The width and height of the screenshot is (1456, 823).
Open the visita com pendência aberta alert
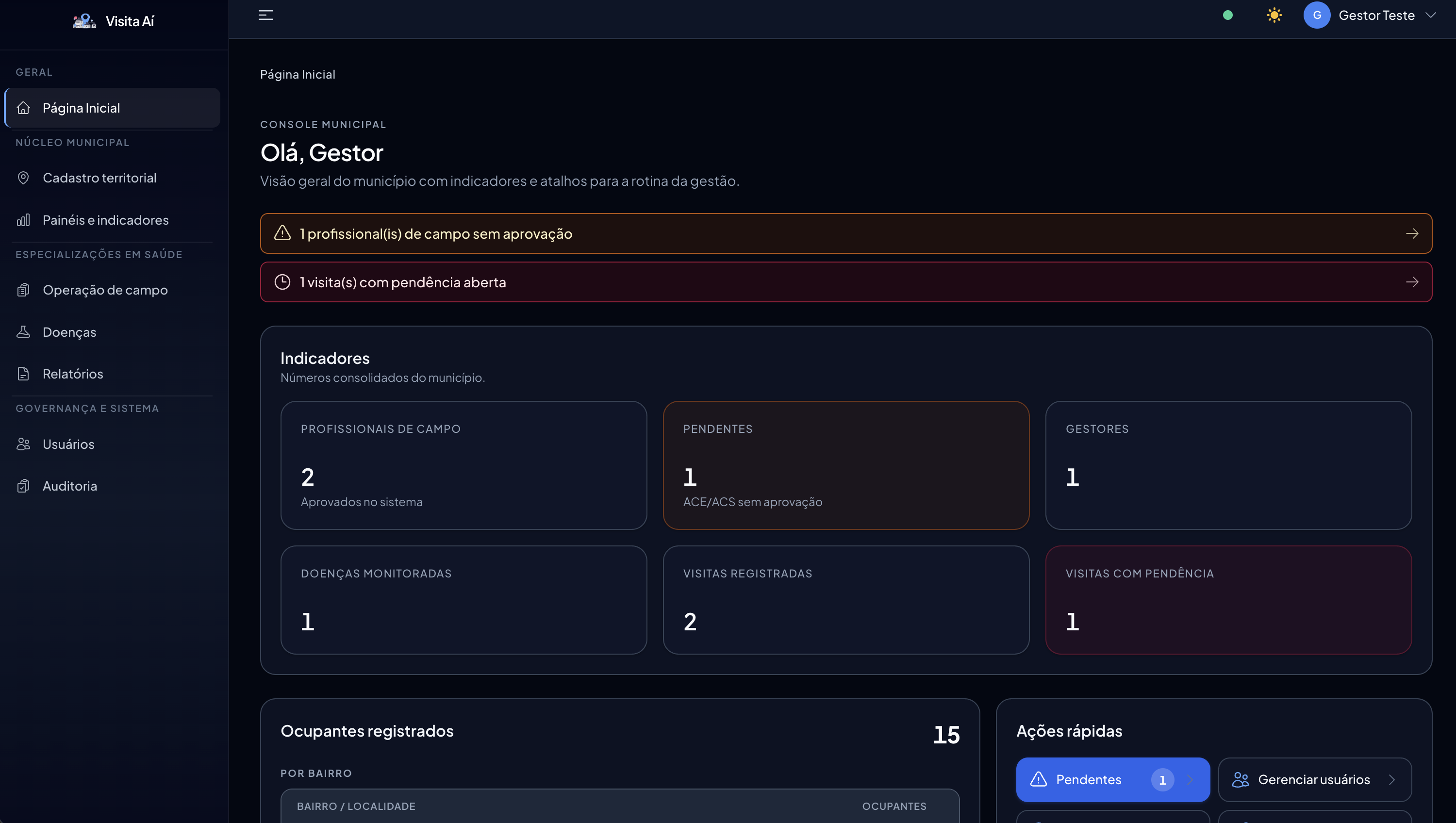(845, 282)
